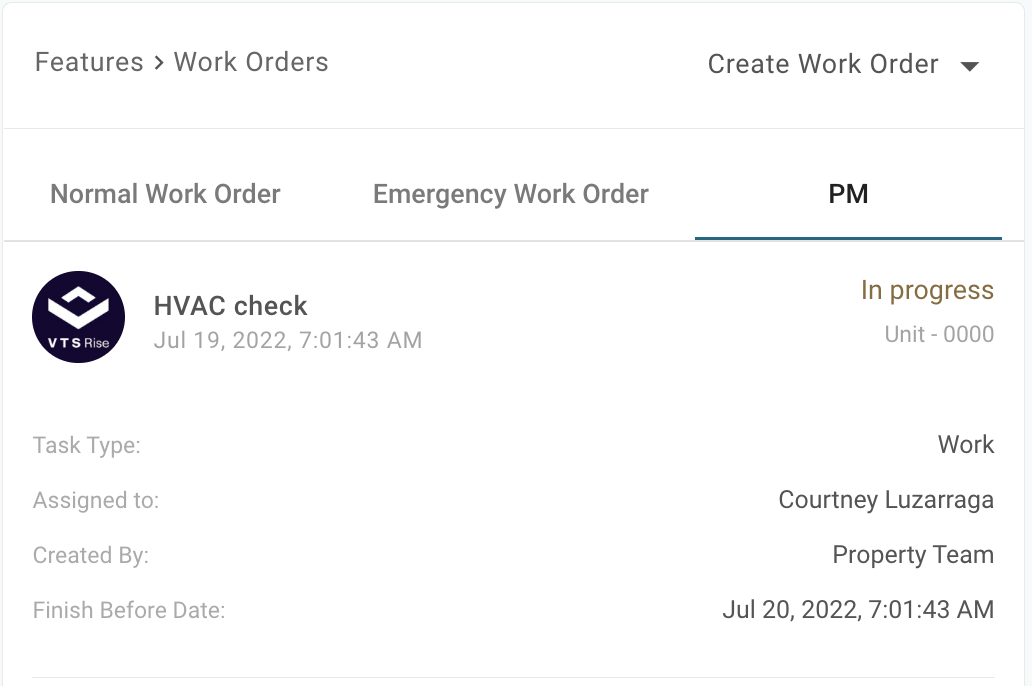Expand the Create Work Order dropdown arrow
Image resolution: width=1032 pixels, height=686 pixels.
[968, 66]
